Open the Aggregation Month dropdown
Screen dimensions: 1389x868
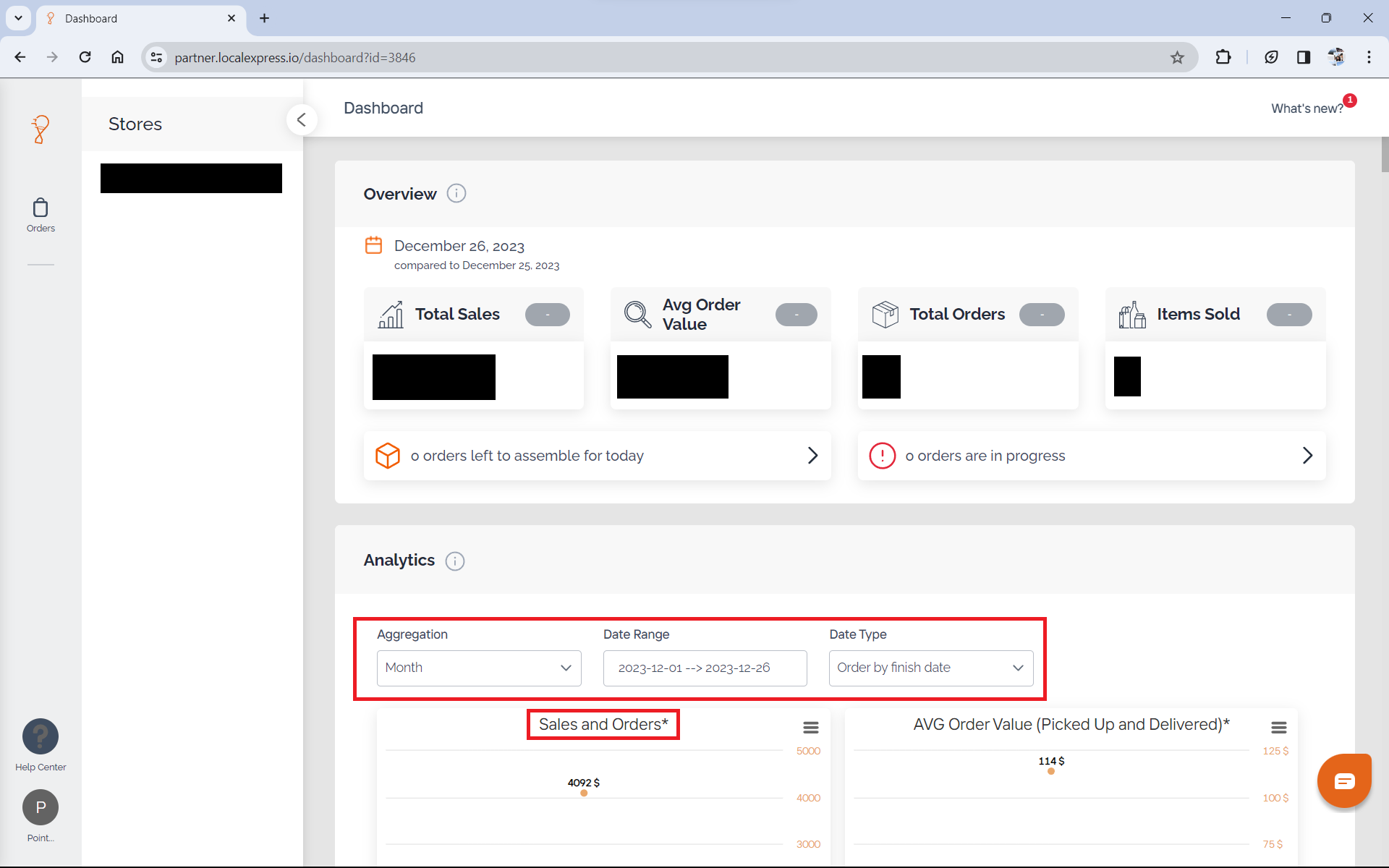478,668
